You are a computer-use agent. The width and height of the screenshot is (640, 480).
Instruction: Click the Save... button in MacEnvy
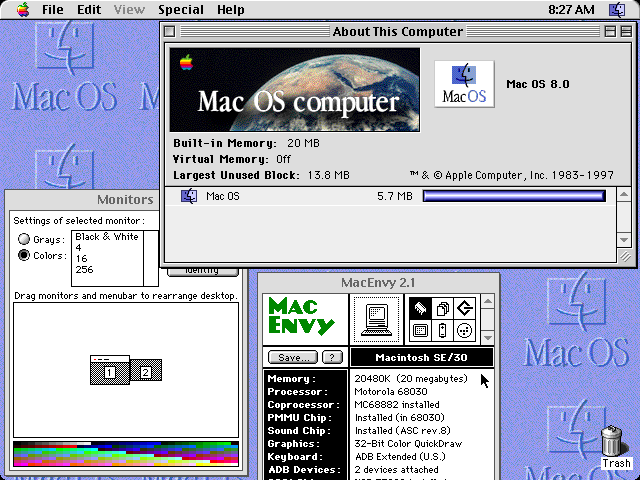tap(293, 358)
